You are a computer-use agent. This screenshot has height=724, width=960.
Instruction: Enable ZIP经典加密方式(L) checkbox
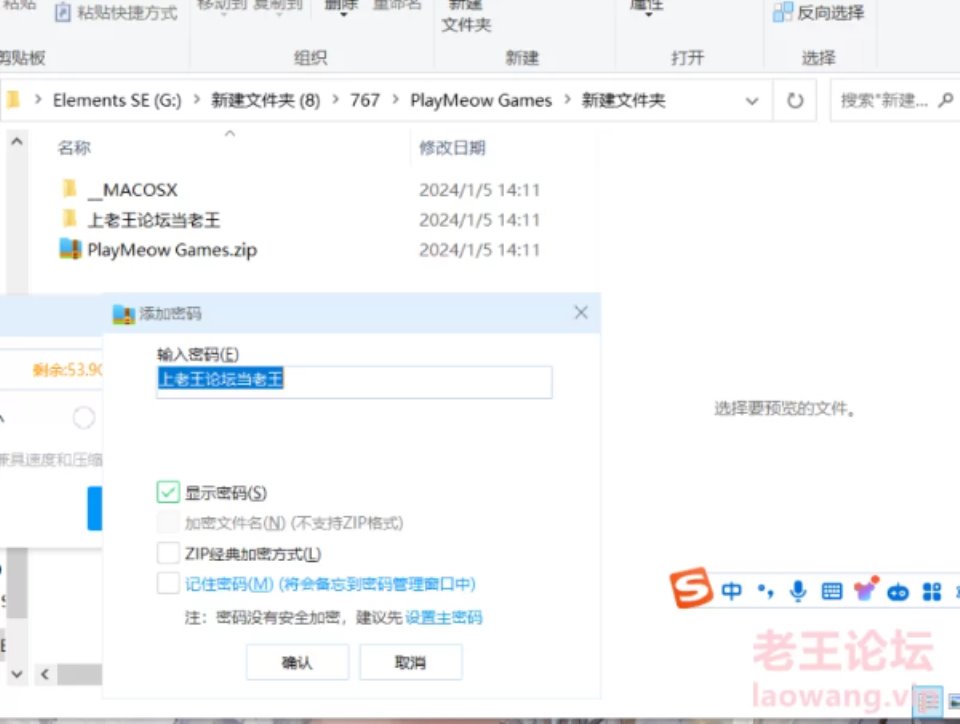pos(168,553)
